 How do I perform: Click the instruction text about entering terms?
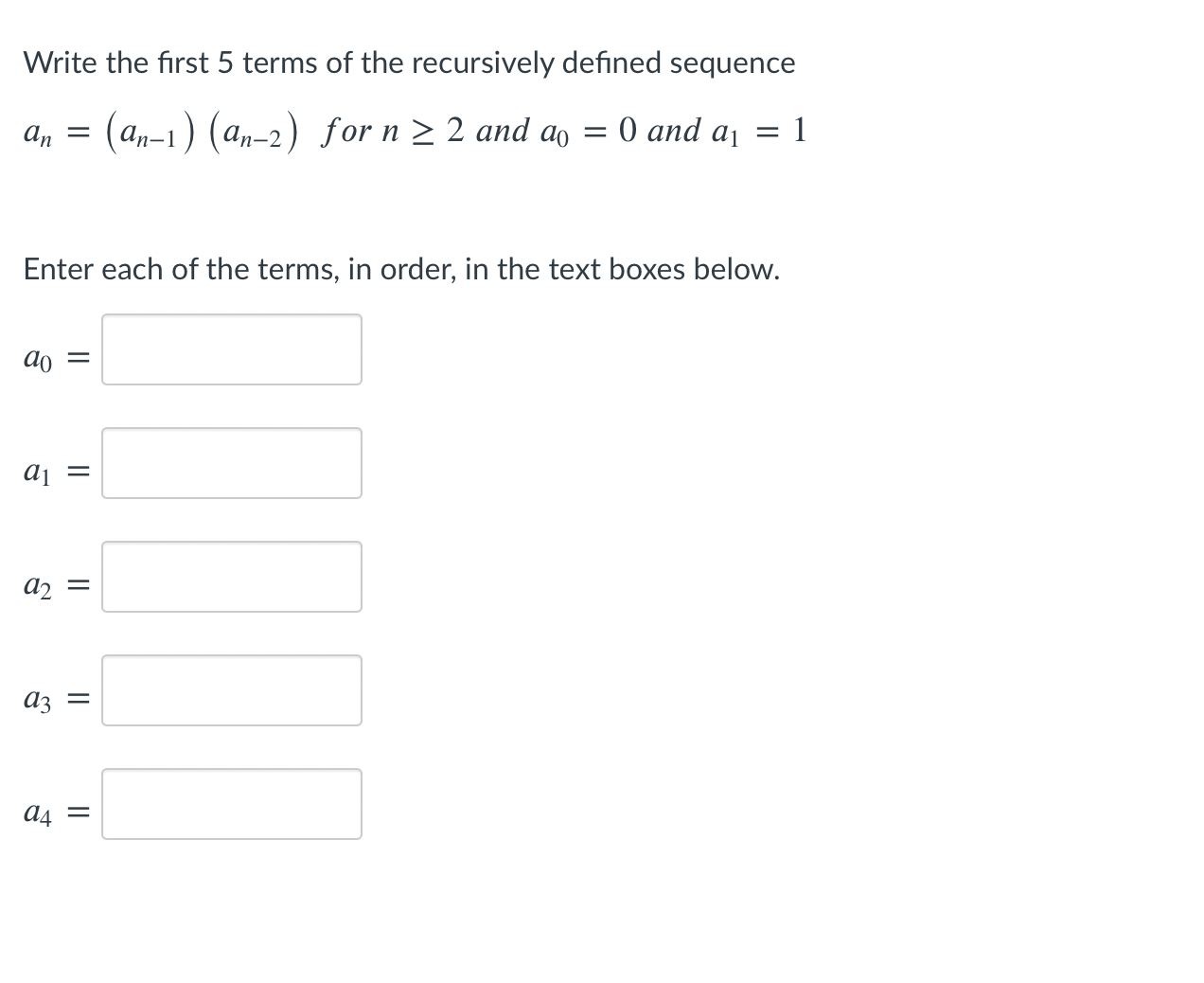click(400, 269)
